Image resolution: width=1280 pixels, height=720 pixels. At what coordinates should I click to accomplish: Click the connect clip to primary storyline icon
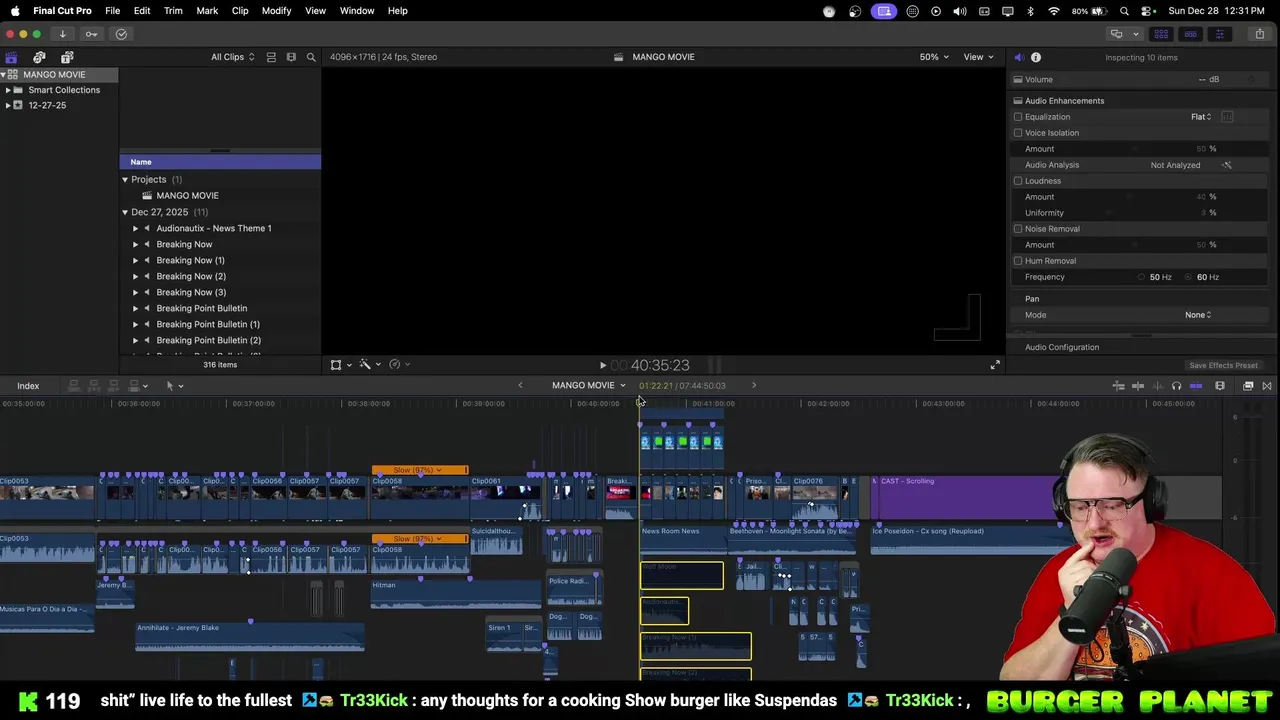pyautogui.click(x=73, y=386)
